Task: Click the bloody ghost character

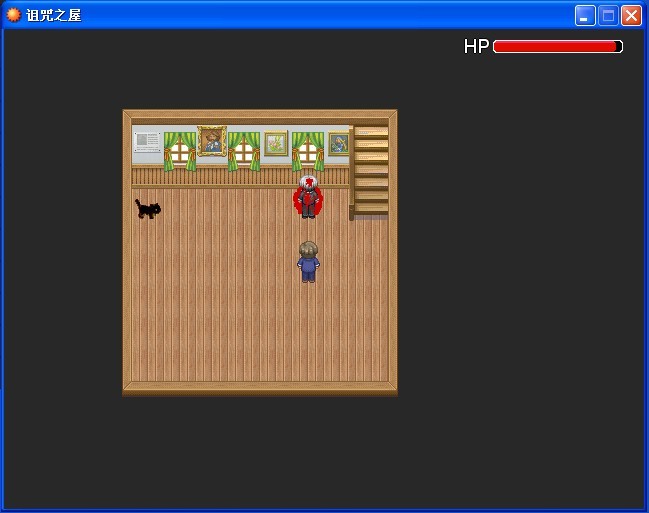Action: (308, 196)
